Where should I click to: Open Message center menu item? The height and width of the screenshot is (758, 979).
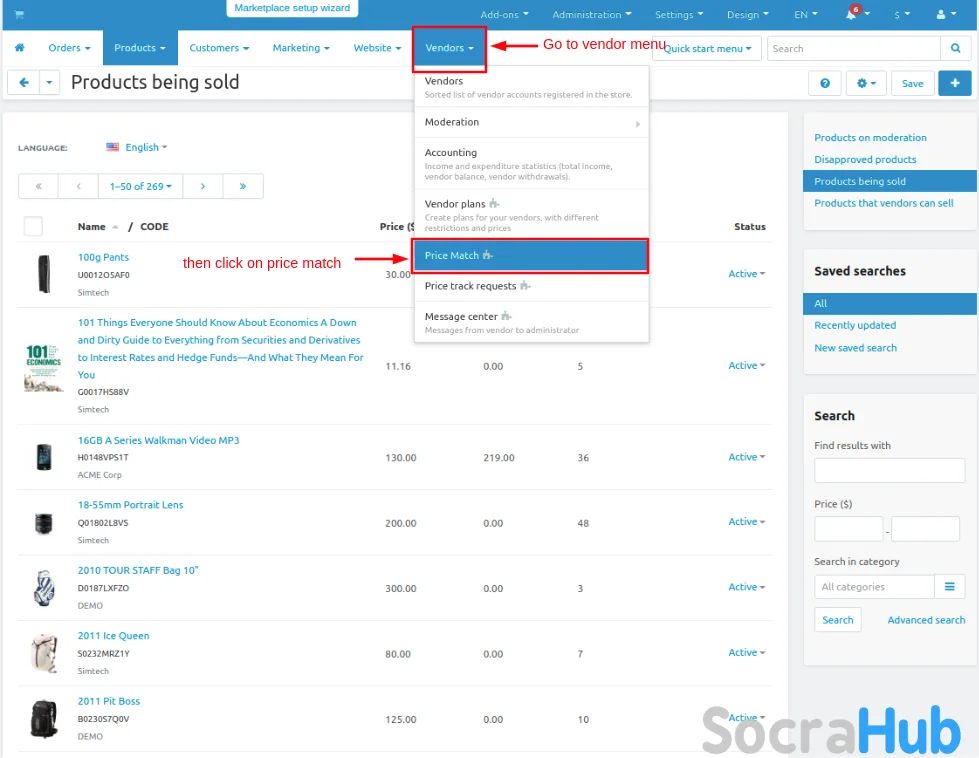pyautogui.click(x=531, y=322)
